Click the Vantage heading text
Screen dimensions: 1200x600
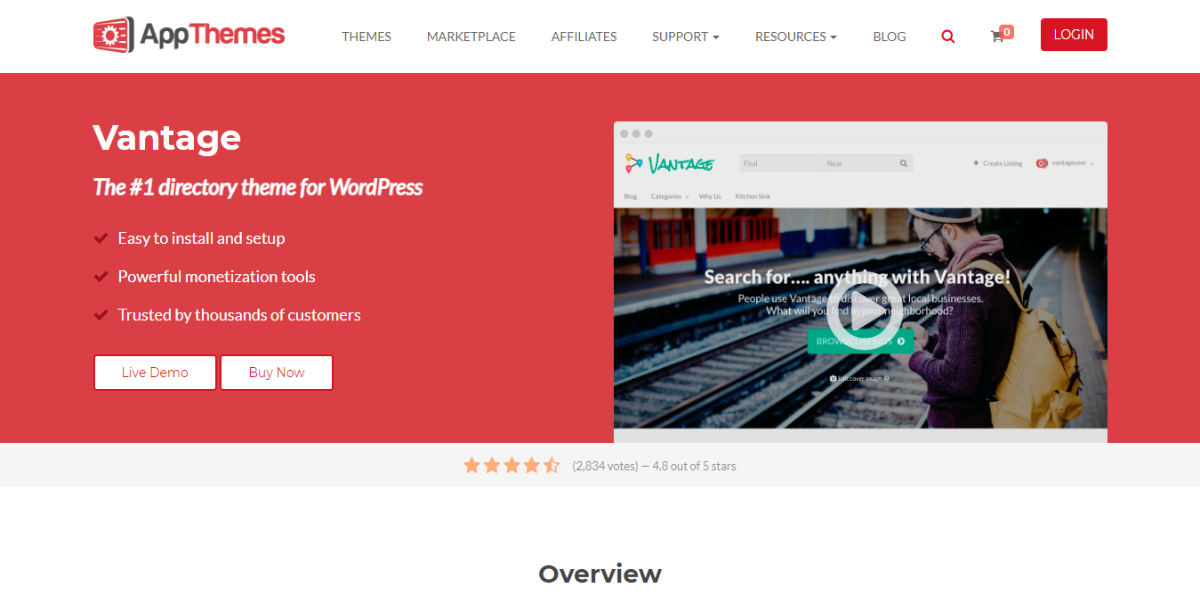[x=167, y=137]
